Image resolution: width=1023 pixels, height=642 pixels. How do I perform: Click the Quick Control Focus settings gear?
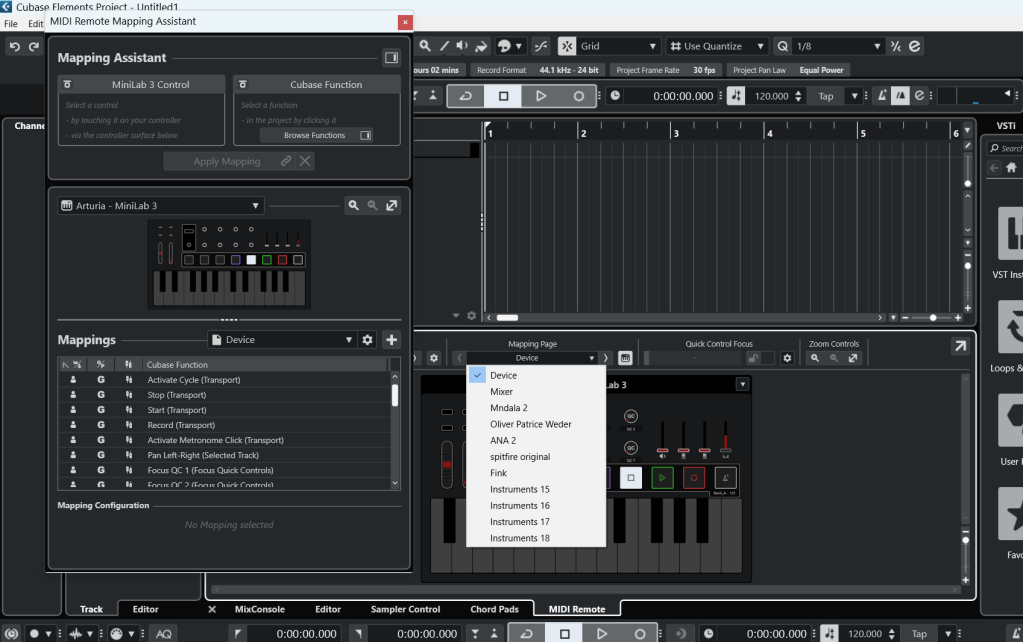coord(787,358)
